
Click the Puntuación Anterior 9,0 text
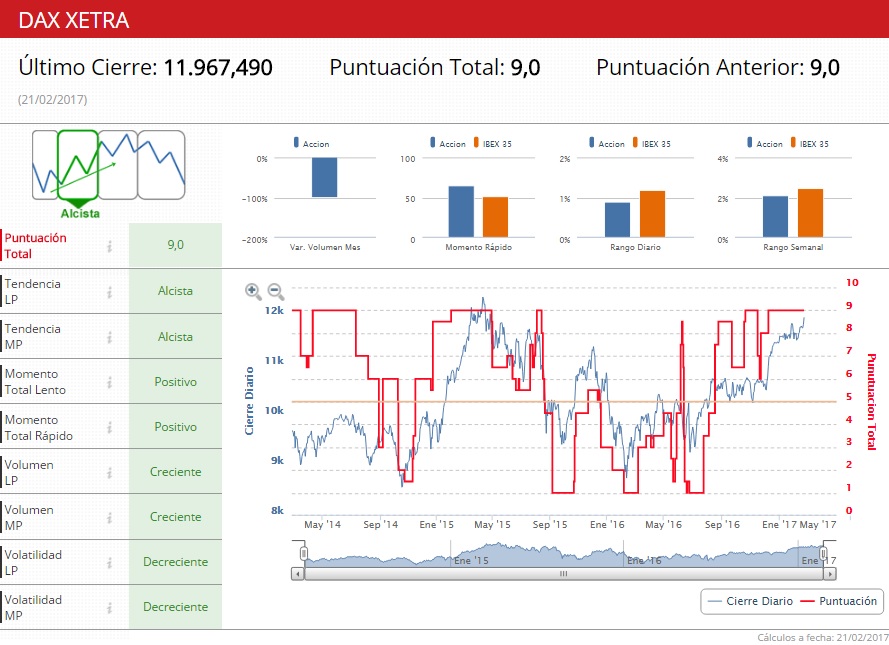tap(718, 67)
